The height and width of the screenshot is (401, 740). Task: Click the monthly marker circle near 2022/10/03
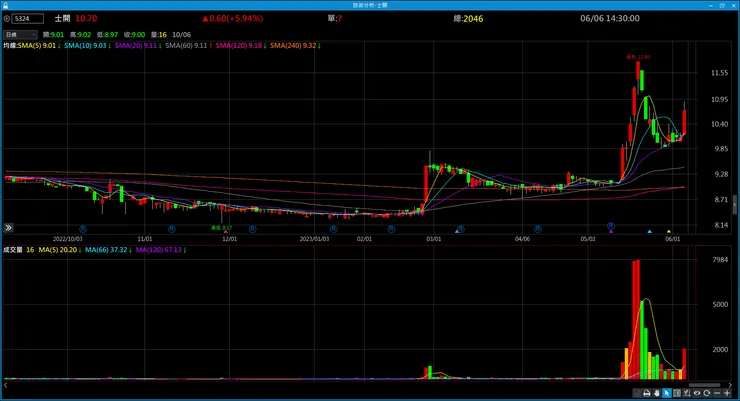(x=83, y=229)
